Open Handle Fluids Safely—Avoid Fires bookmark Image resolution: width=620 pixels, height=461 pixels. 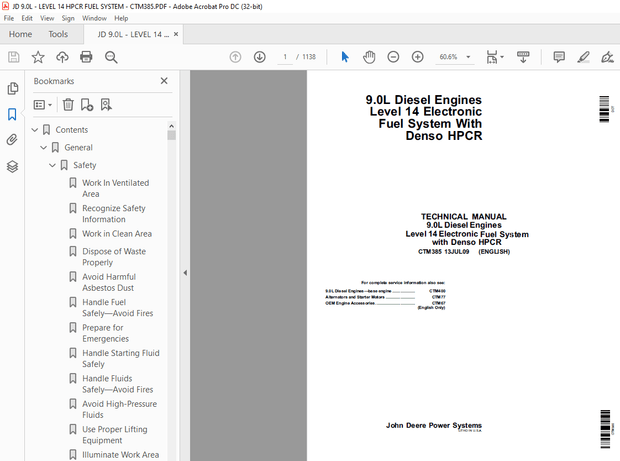coord(117,384)
